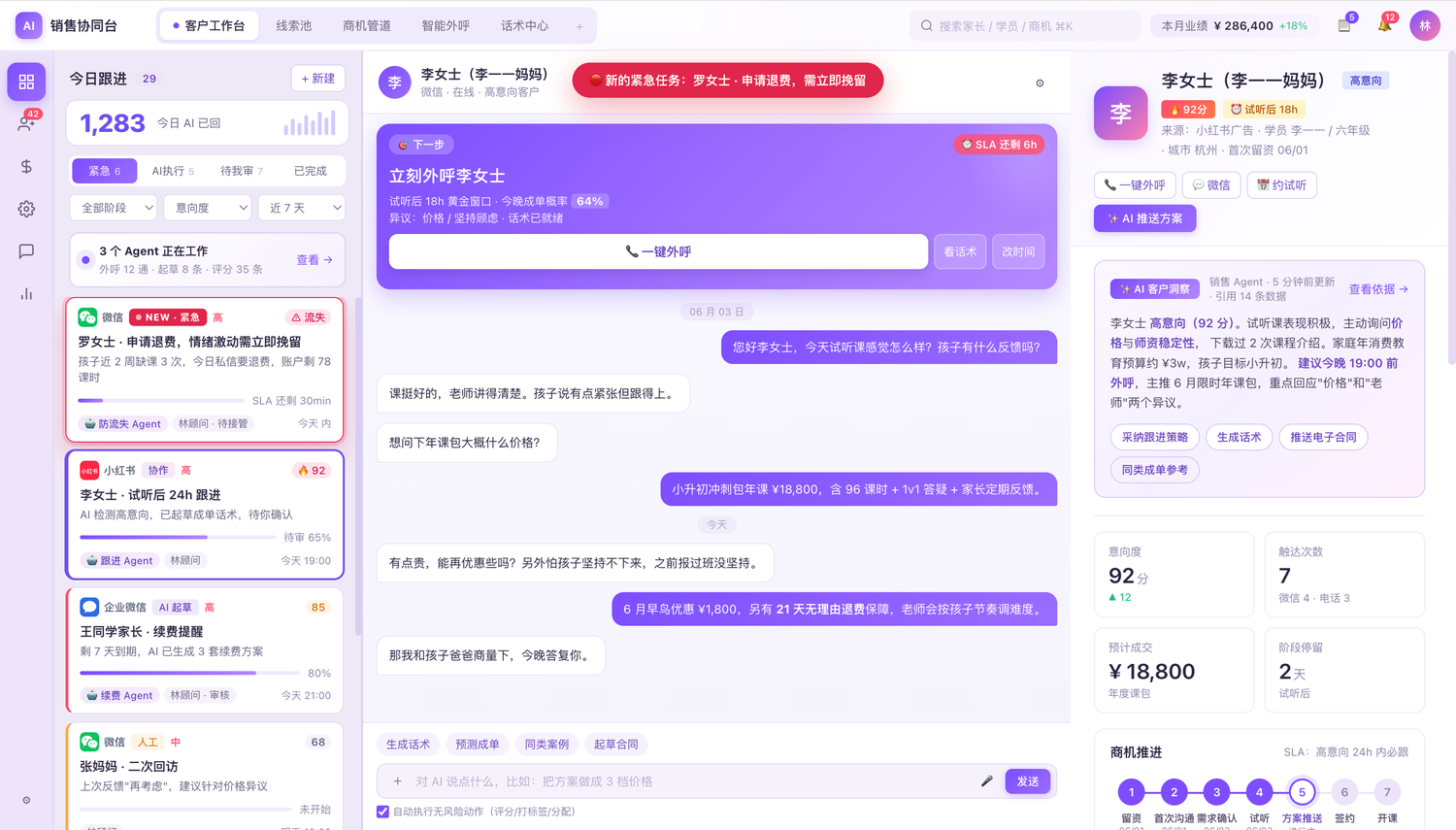Click the 预测成单 quick action
The height and width of the screenshot is (830, 1456).
coord(478,745)
